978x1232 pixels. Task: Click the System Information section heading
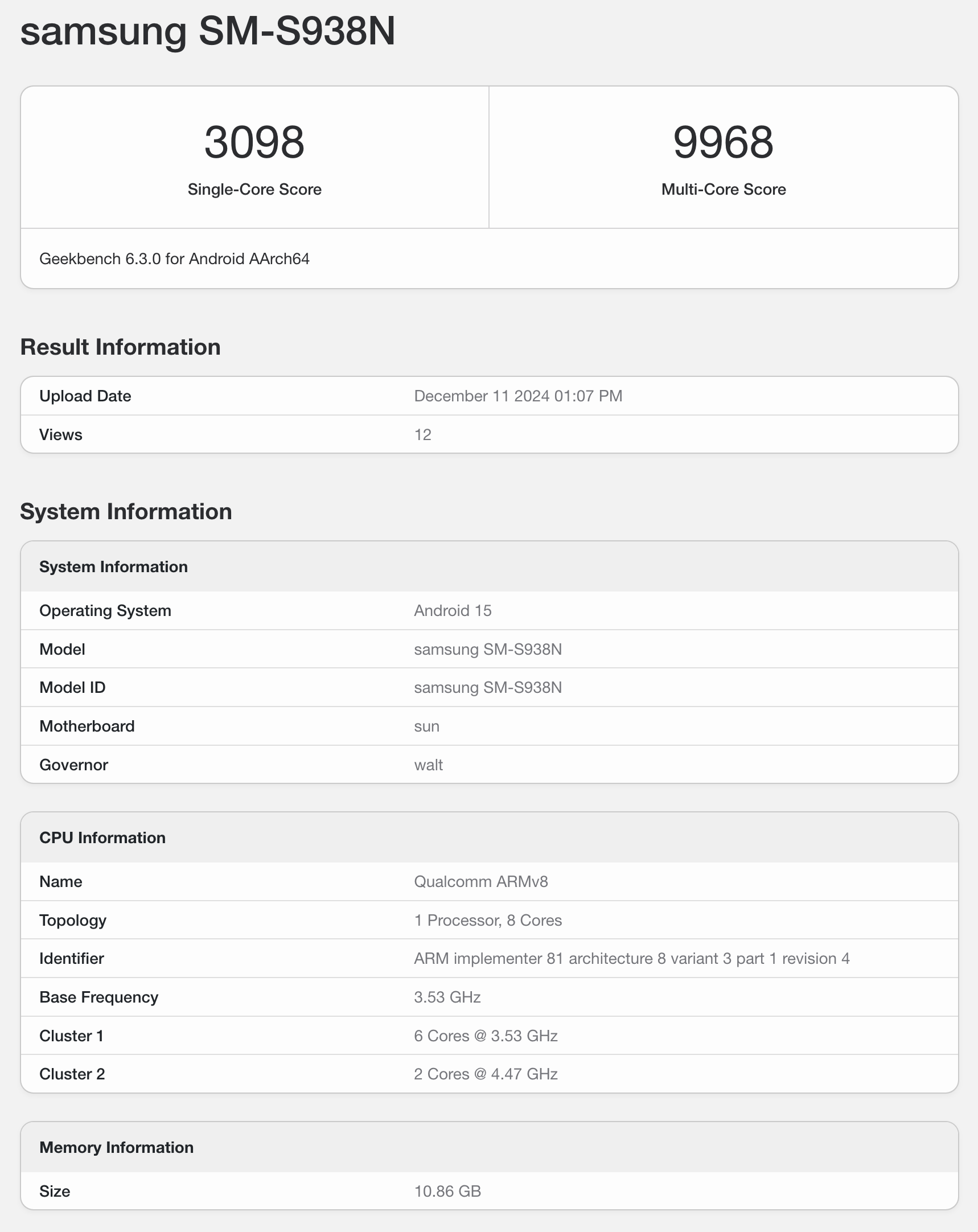[x=126, y=511]
